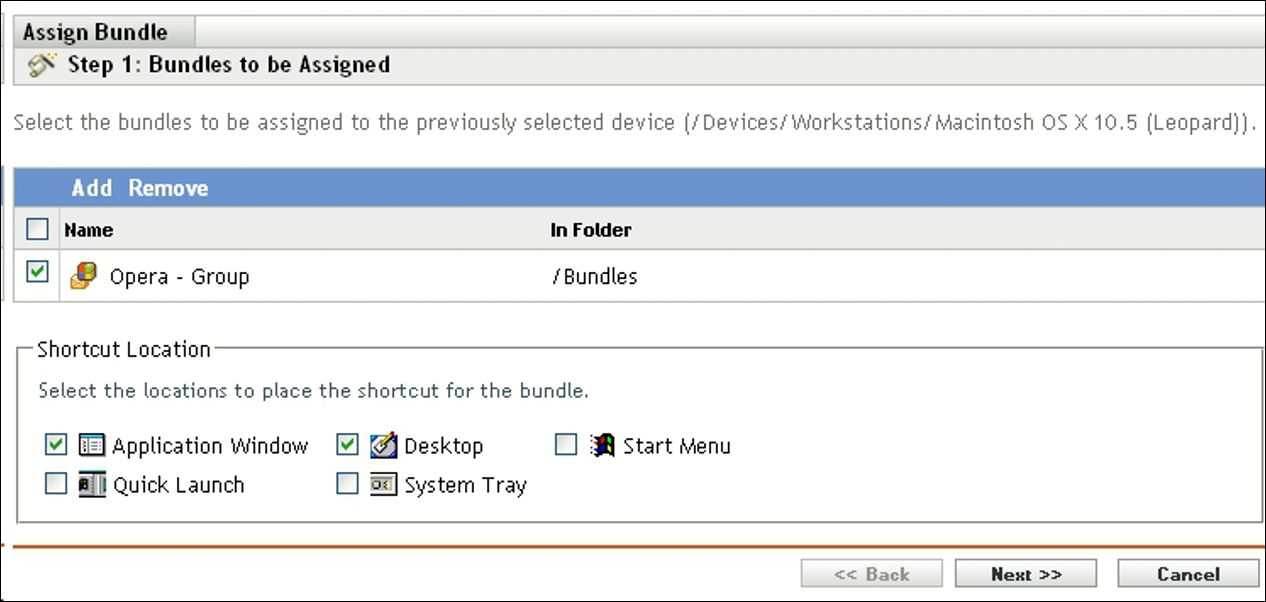Cancel the Assign Bundle wizard
Viewport: 1266px width, 602px height.
point(1188,574)
